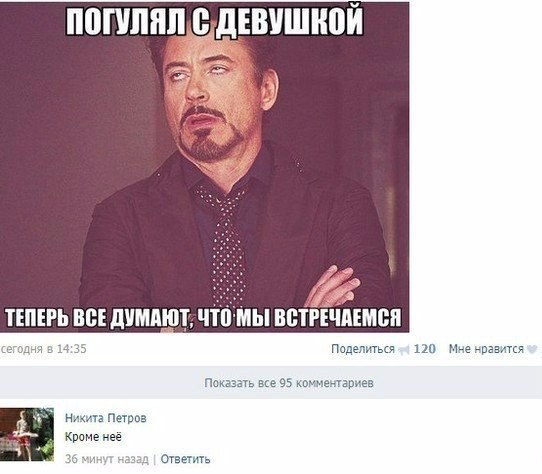Click the caption ТЕПЕРЬ ВСЕ ДУМАЮТ, ЧТО МЫ ВСТРЕЧАЕМСЯ
The image size is (542, 474).
203,317
